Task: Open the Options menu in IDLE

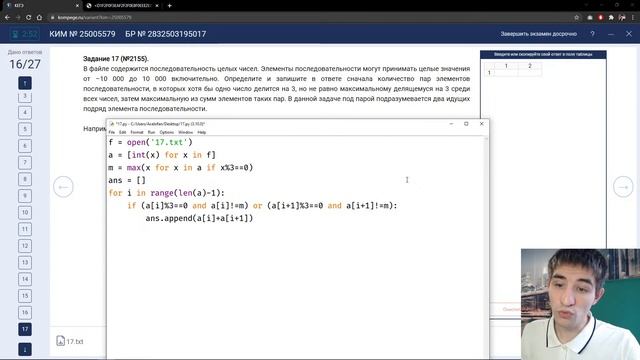Action: coord(167,132)
